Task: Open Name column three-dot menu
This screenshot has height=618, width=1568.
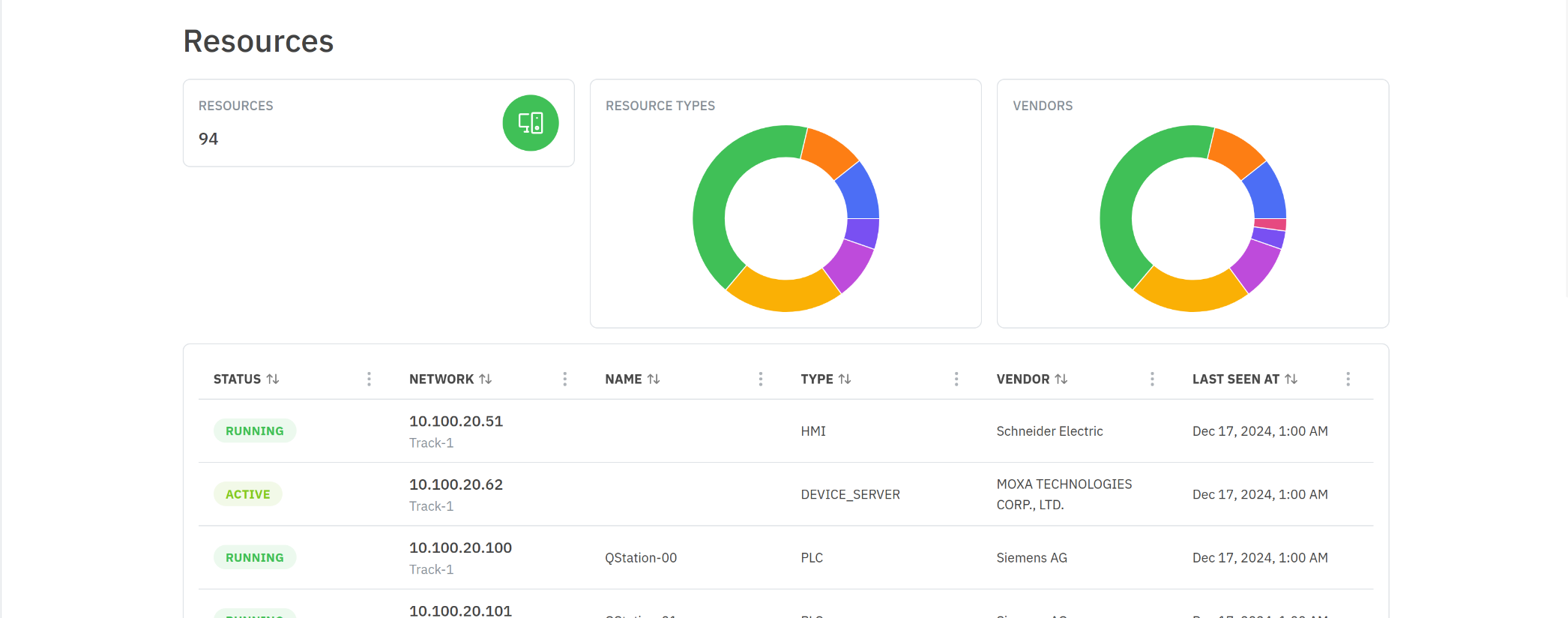Action: pos(760,379)
